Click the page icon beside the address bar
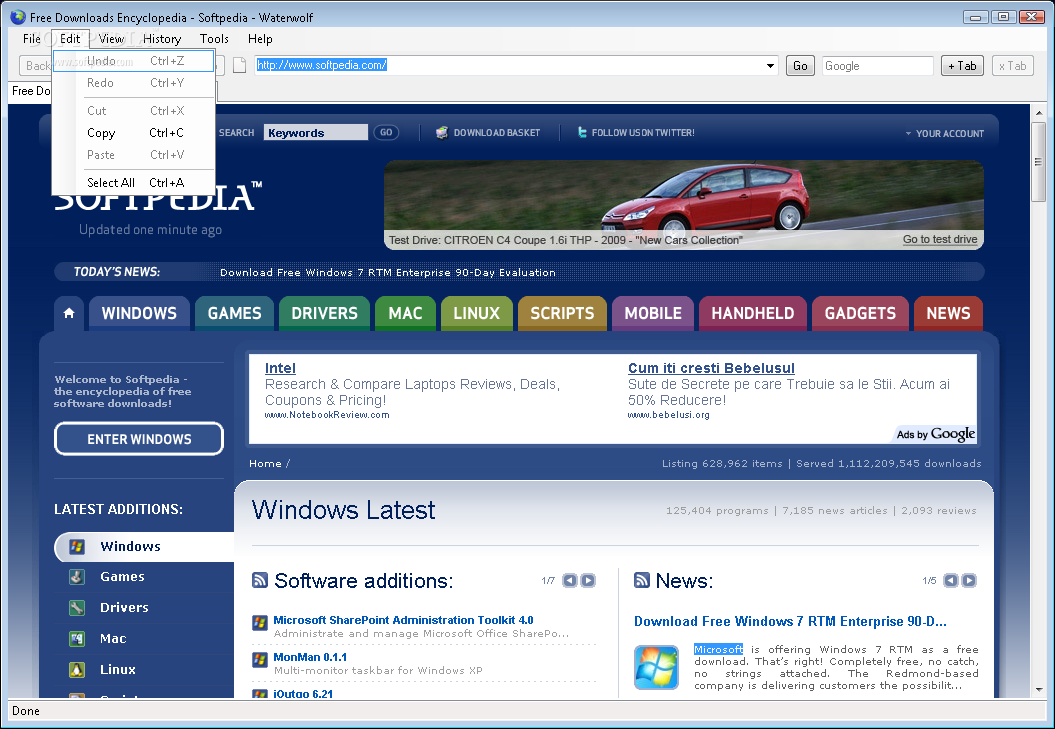The height and width of the screenshot is (729, 1055). (x=239, y=65)
